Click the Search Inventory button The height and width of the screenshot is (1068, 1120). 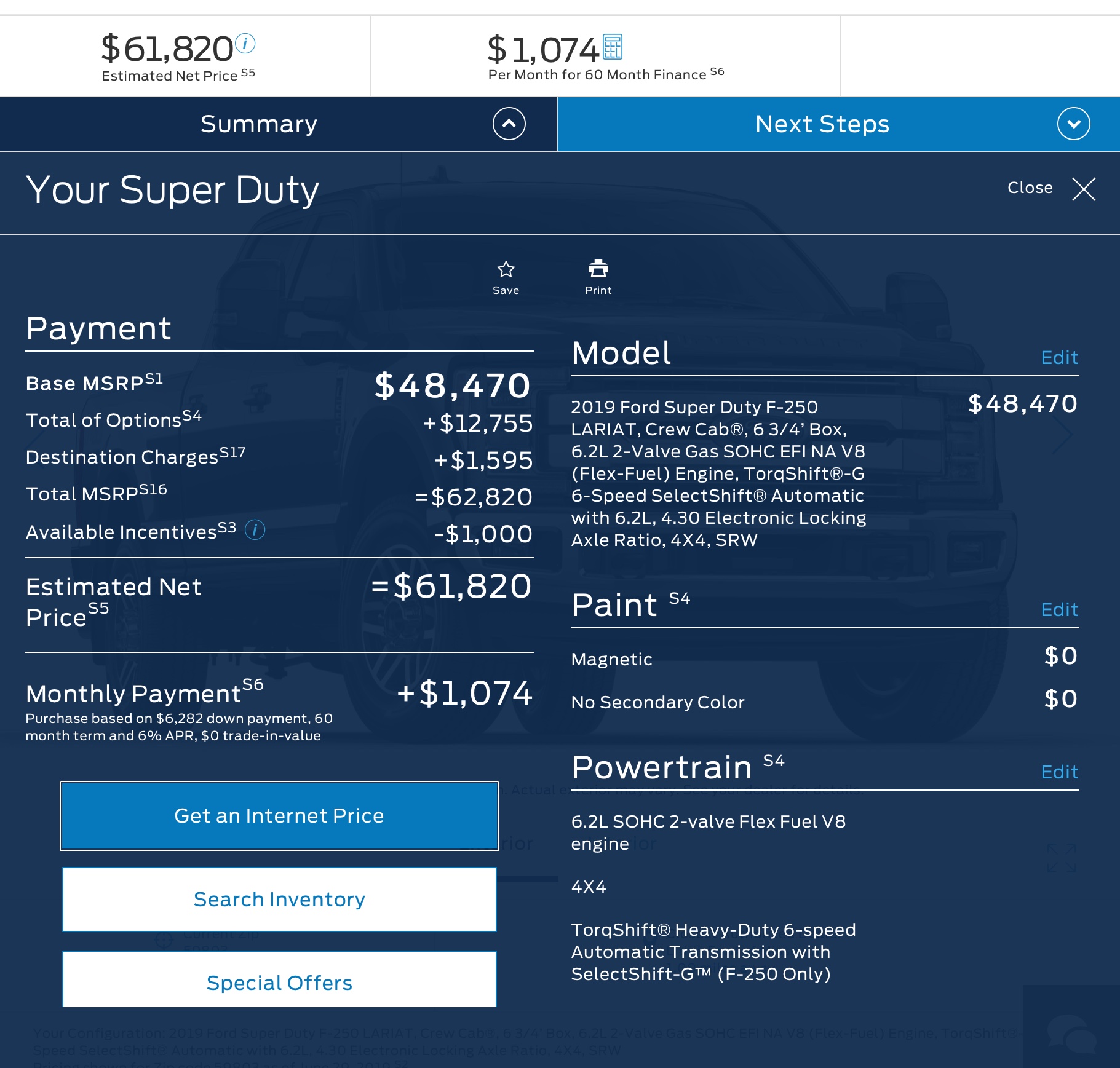tap(279, 900)
